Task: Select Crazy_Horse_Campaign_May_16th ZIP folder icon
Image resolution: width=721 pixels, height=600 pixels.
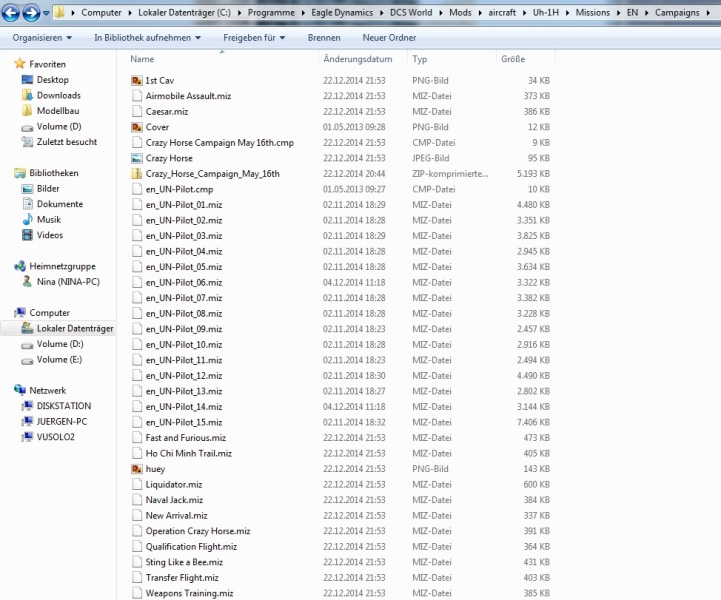Action: (137, 173)
